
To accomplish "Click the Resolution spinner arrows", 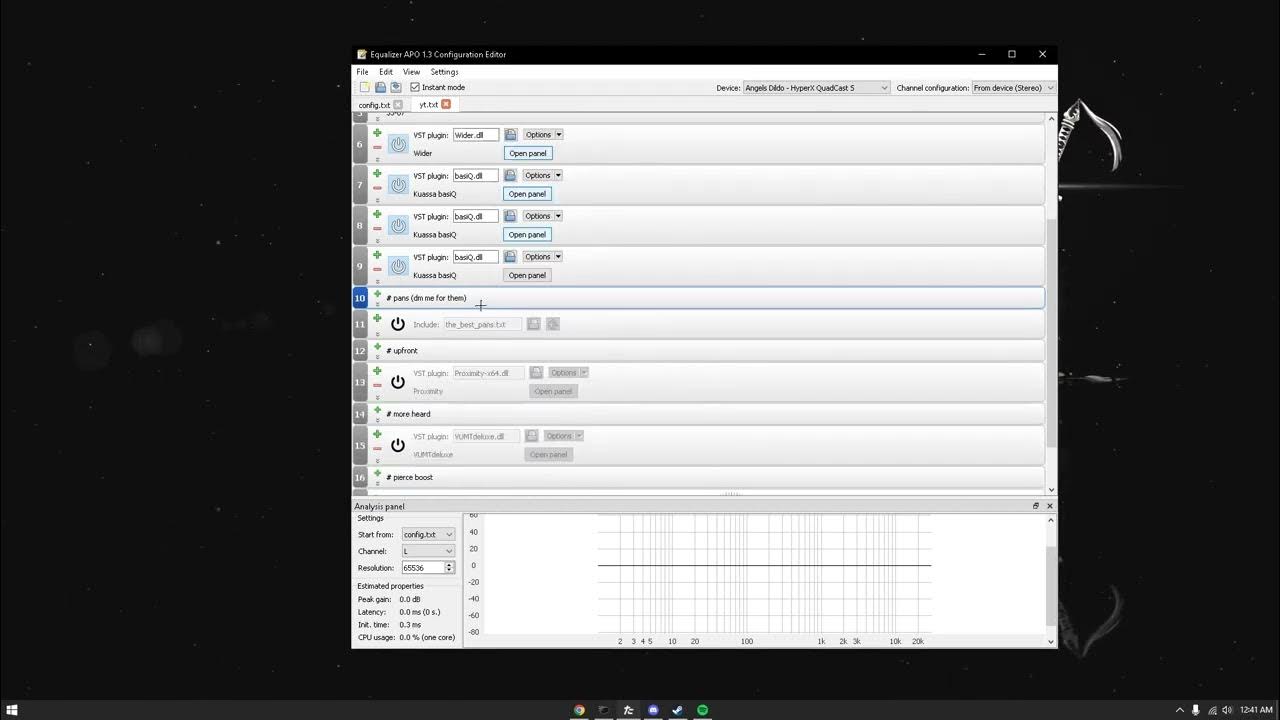I will pos(449,568).
